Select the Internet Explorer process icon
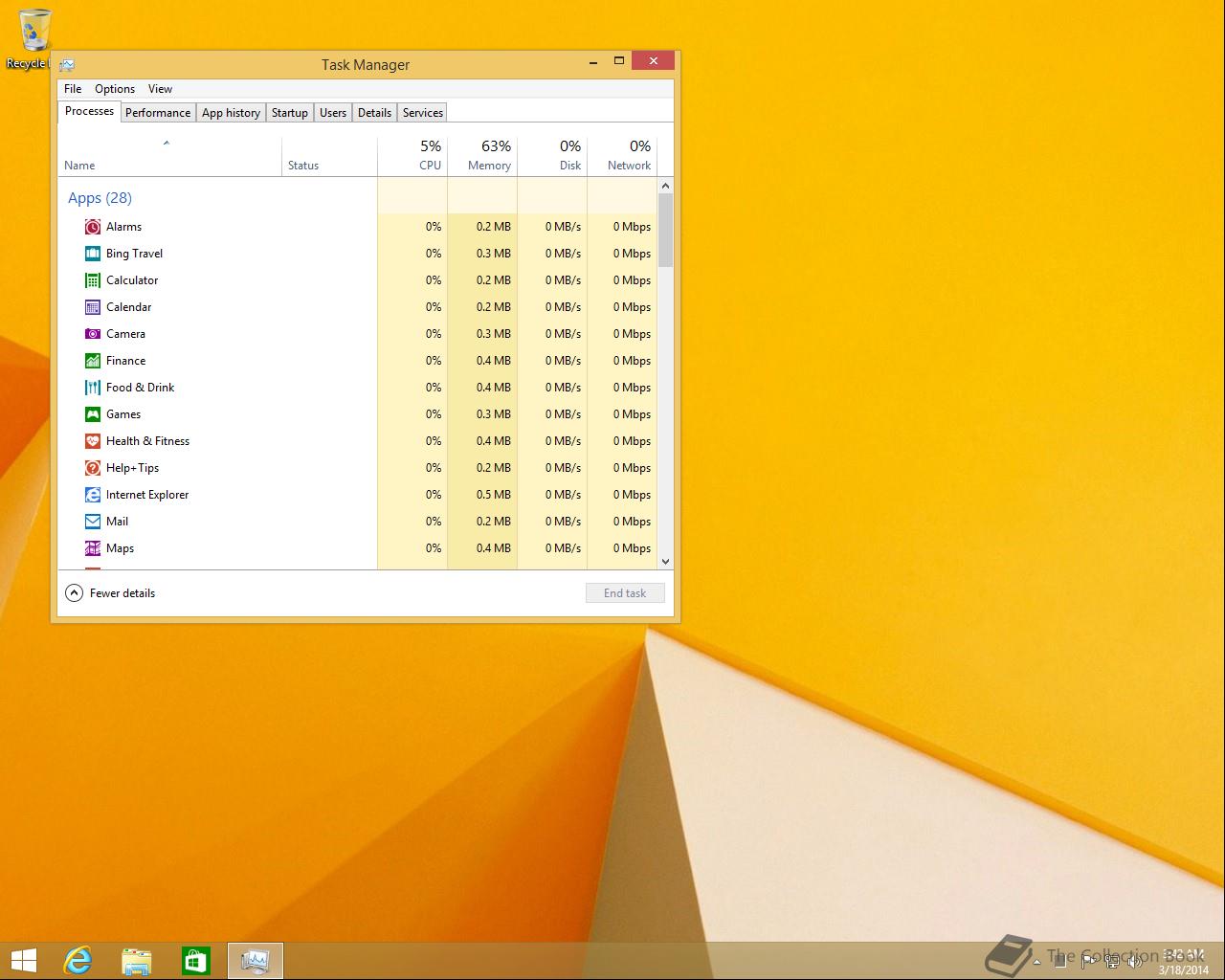Screen dimensions: 1225x980 click(93, 495)
